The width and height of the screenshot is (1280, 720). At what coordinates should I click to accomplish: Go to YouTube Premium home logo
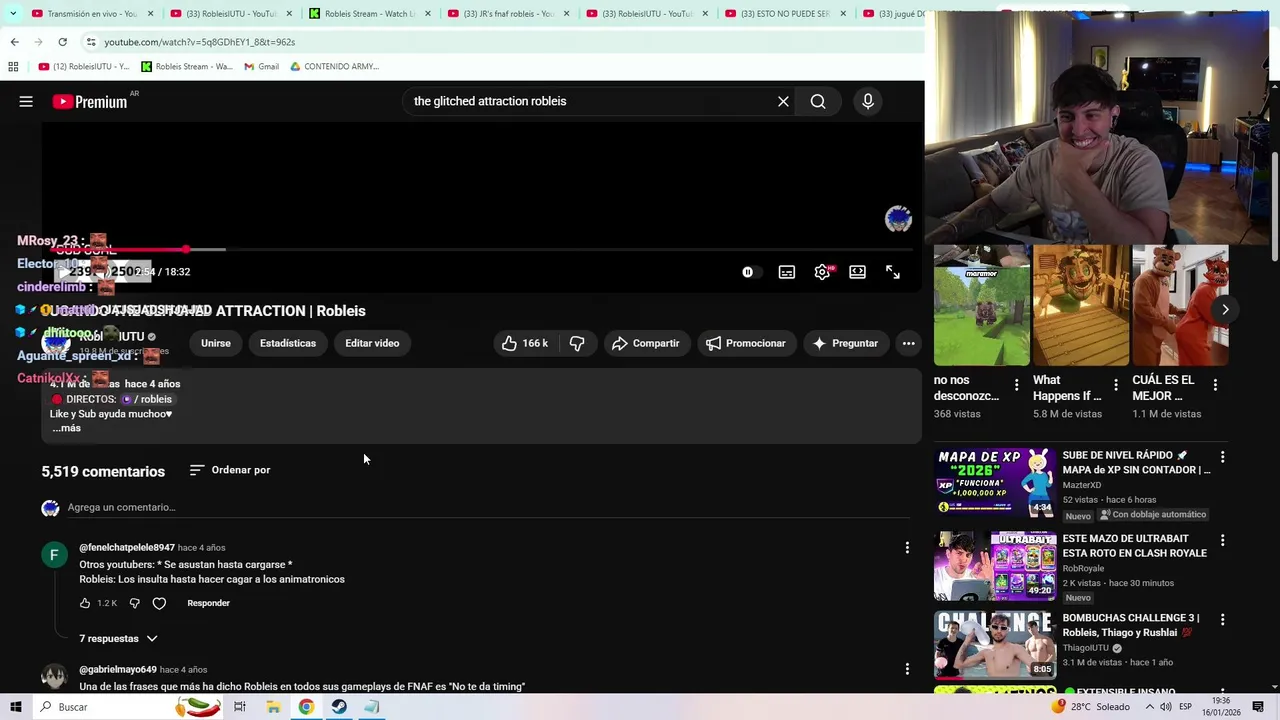pyautogui.click(x=90, y=101)
